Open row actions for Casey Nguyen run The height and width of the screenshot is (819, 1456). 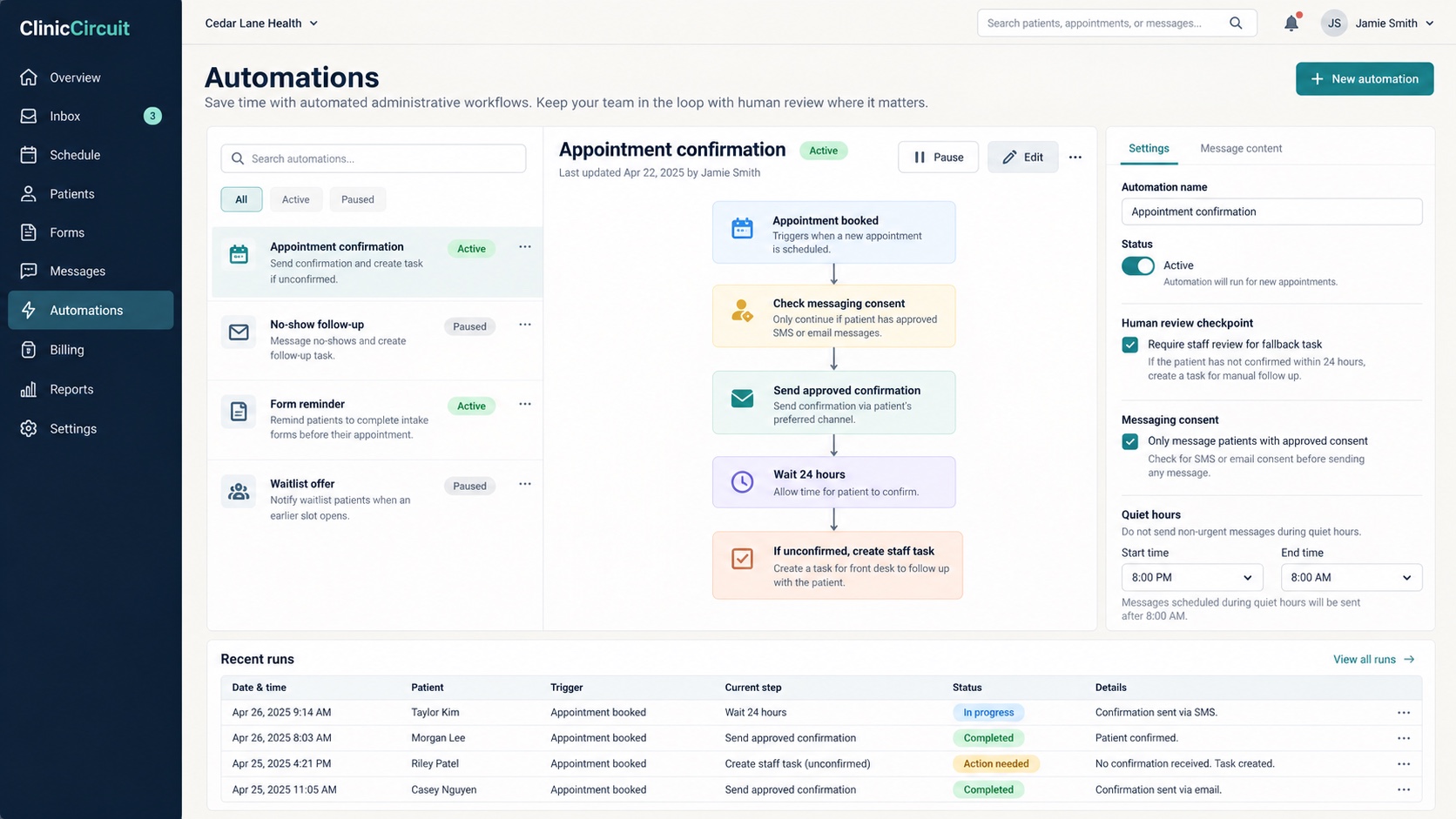(1404, 790)
